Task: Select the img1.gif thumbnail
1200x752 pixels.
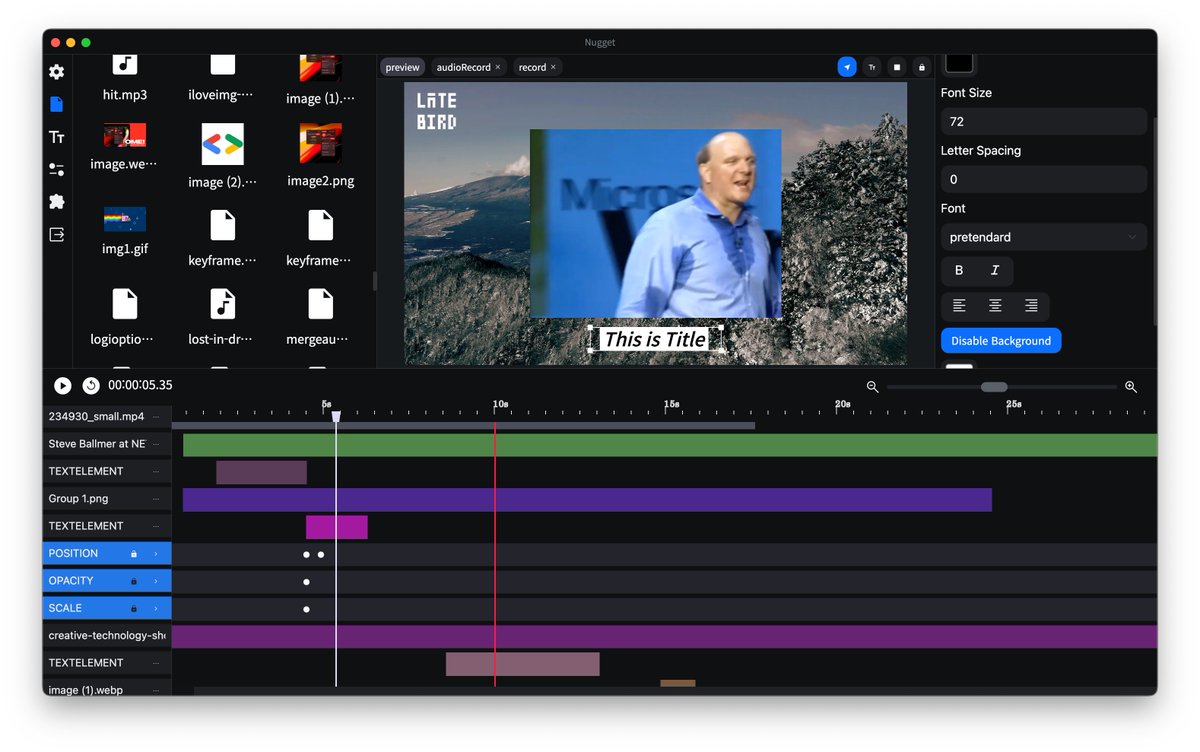Action: [x=125, y=219]
